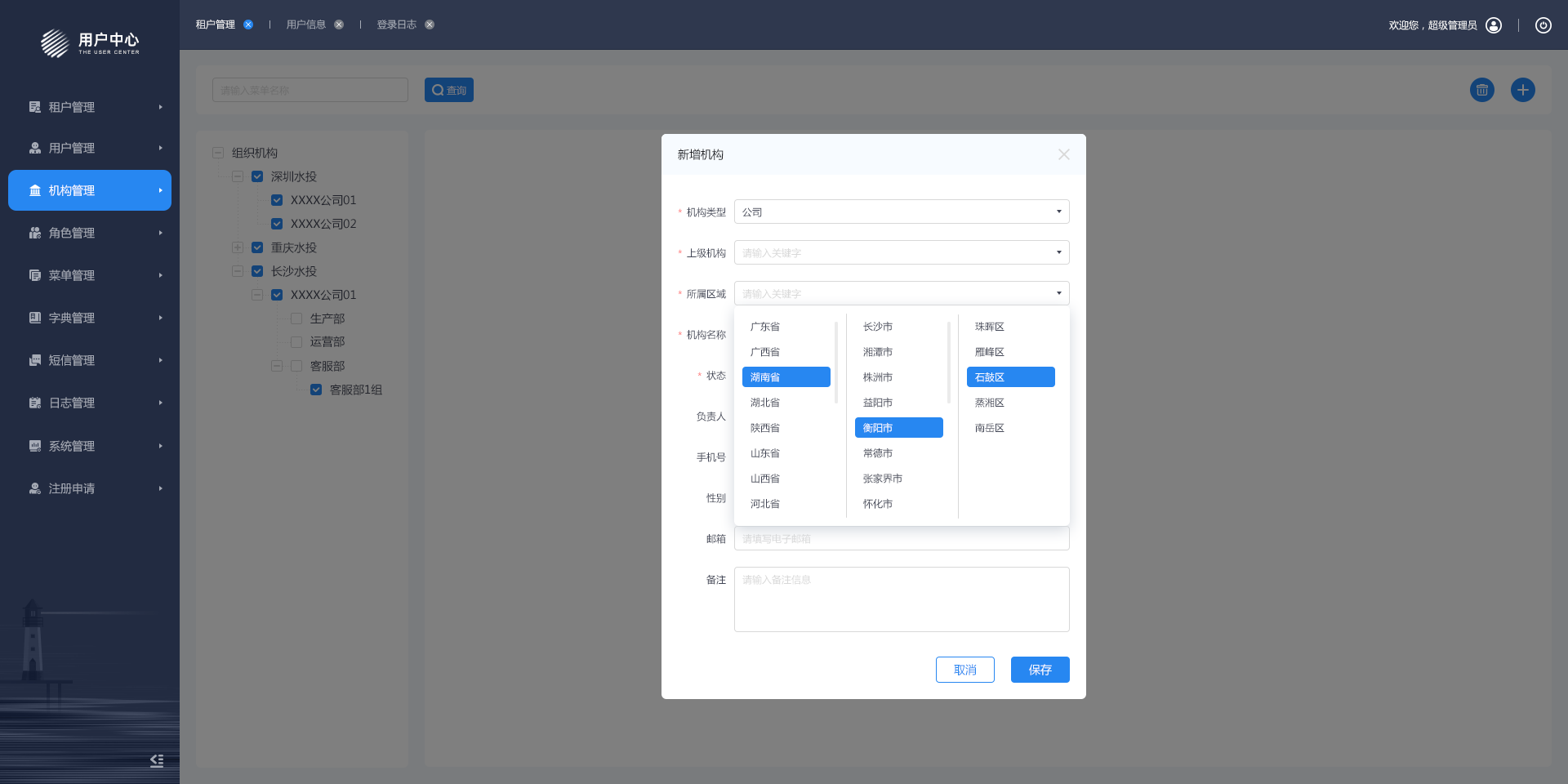This screenshot has width=1568, height=784.
Task: Expand the 重庆水投 tree node
Action: tap(238, 247)
